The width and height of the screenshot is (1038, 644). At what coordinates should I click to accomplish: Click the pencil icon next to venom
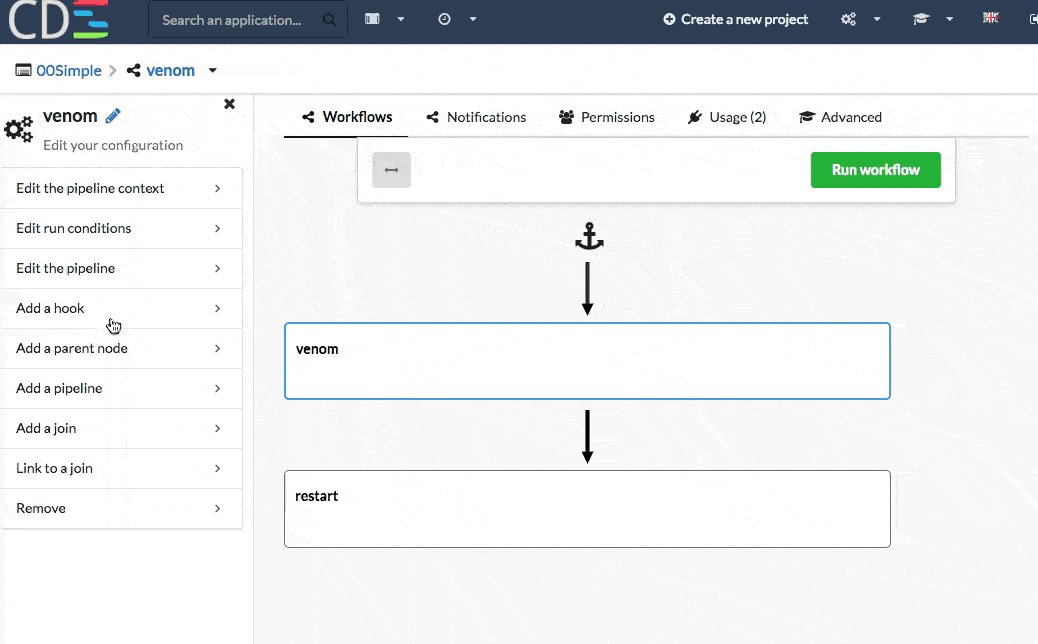(x=113, y=116)
